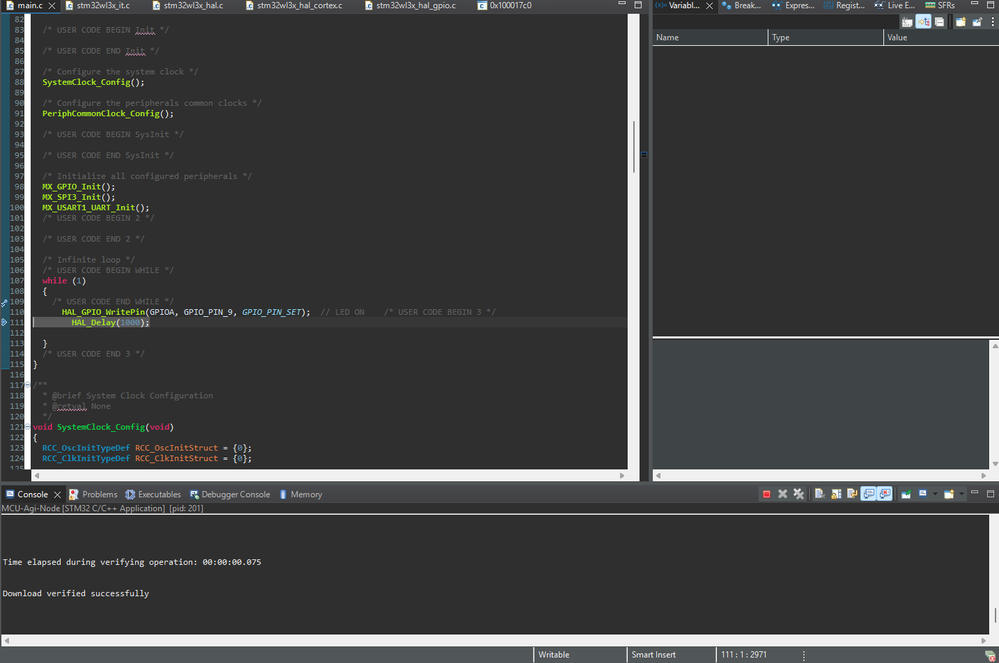Screen dimensions: 999x663
Task: Open the 0x100017c0 disassembly tab
Action: 505,5
